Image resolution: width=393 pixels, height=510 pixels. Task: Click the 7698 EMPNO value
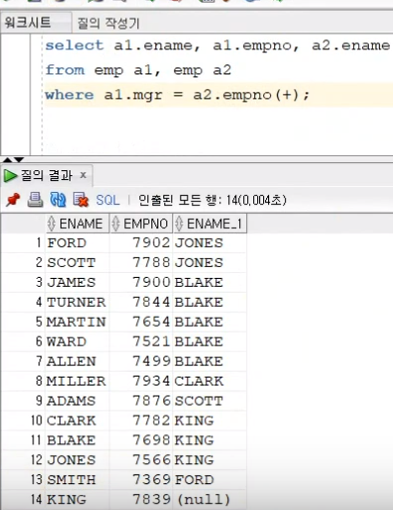[151, 440]
